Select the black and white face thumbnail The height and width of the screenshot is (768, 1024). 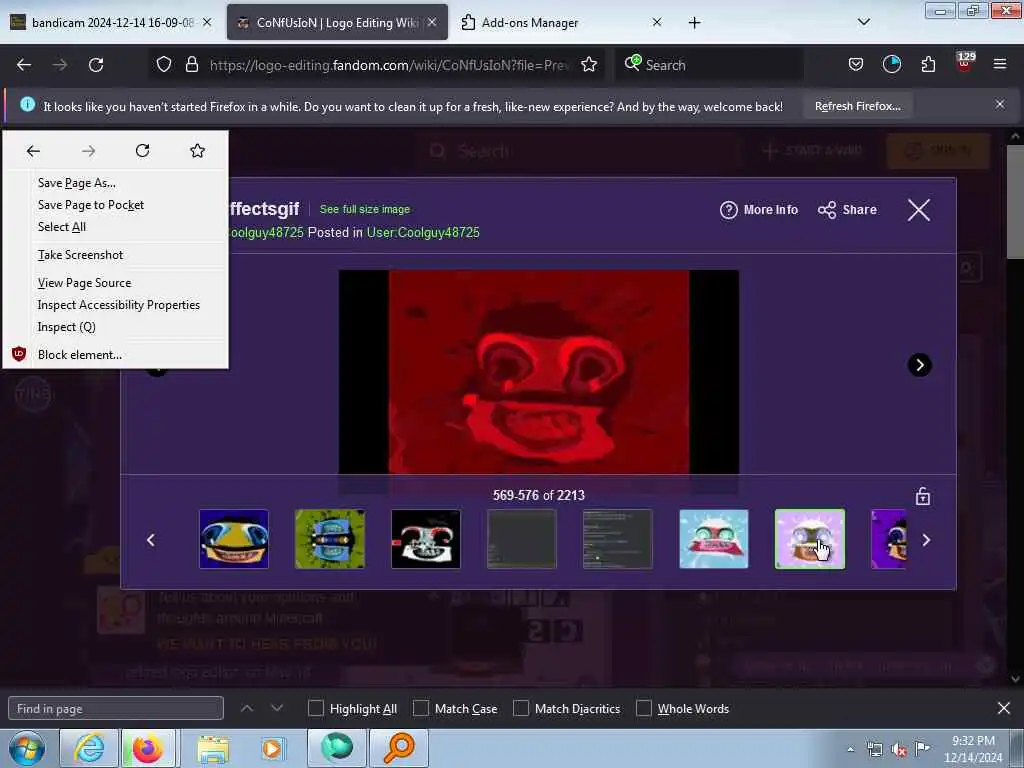click(x=426, y=539)
